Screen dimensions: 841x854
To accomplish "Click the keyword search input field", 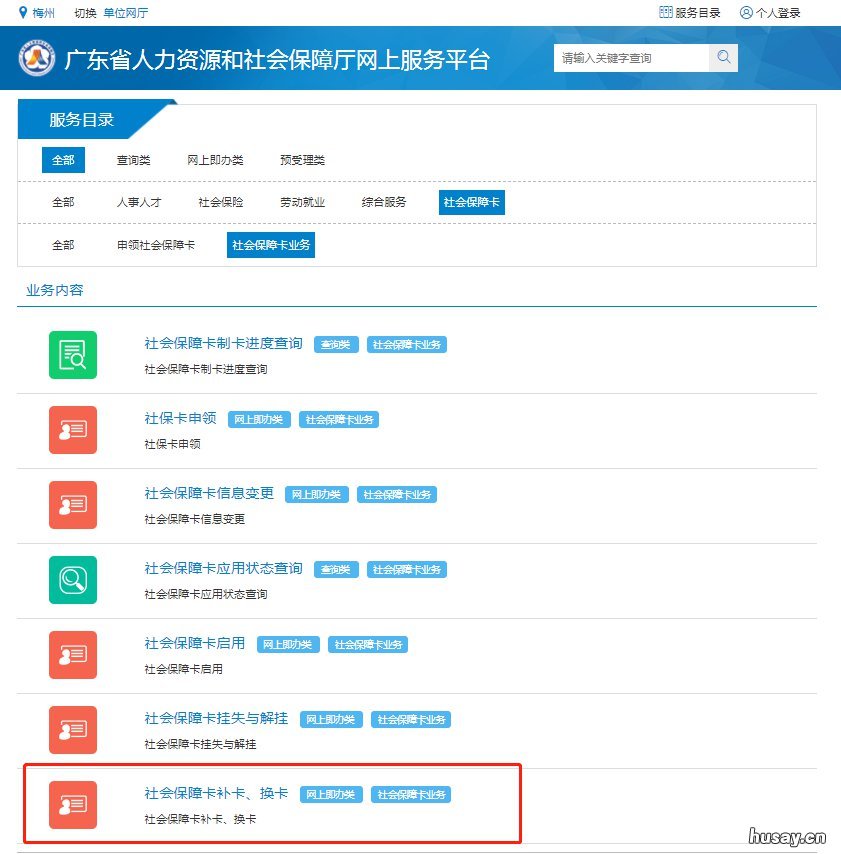I will point(630,57).
